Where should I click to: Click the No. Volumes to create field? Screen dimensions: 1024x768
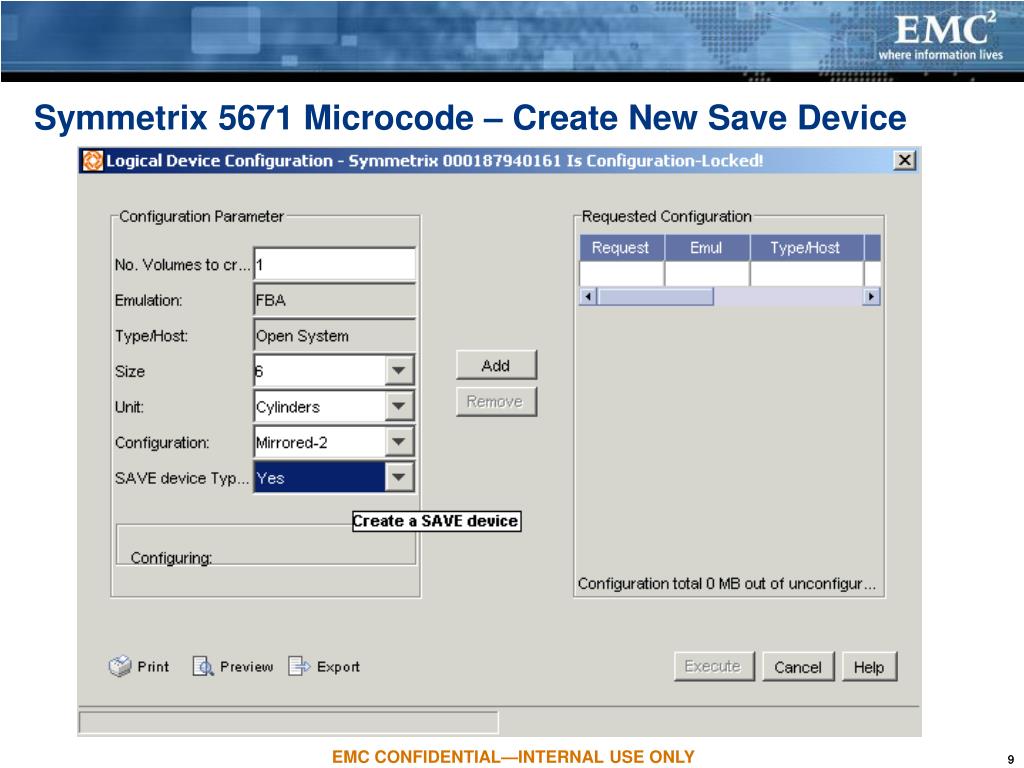(x=334, y=264)
